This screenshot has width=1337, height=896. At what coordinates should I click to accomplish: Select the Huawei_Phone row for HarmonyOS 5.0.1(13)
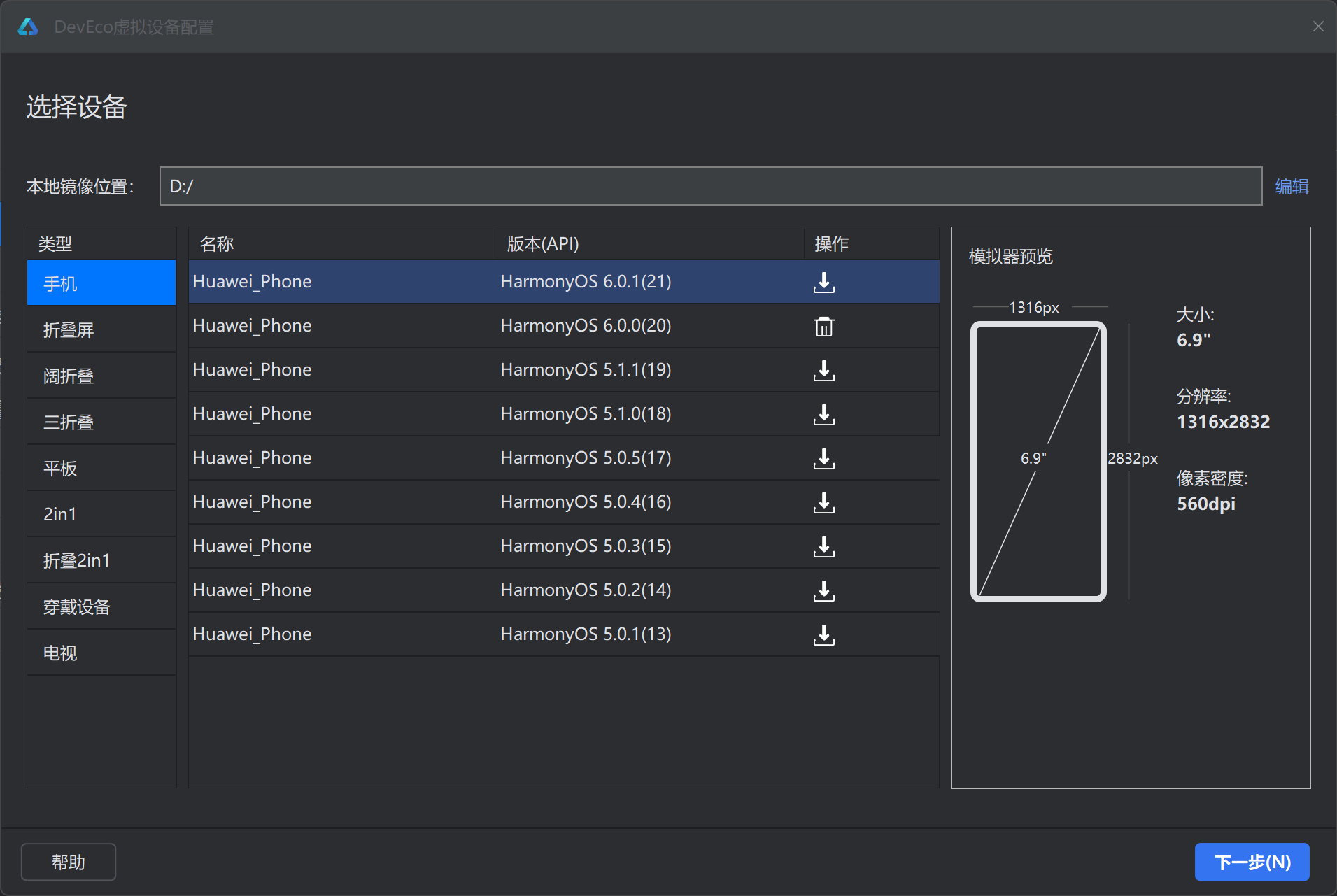pos(564,634)
